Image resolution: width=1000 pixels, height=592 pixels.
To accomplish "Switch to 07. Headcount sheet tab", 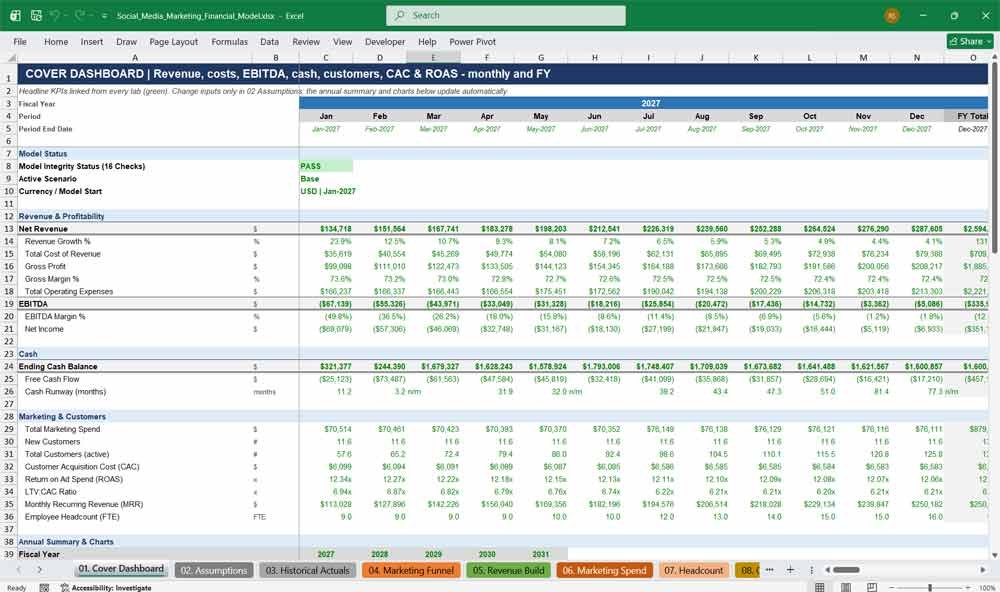I will pos(693,570).
